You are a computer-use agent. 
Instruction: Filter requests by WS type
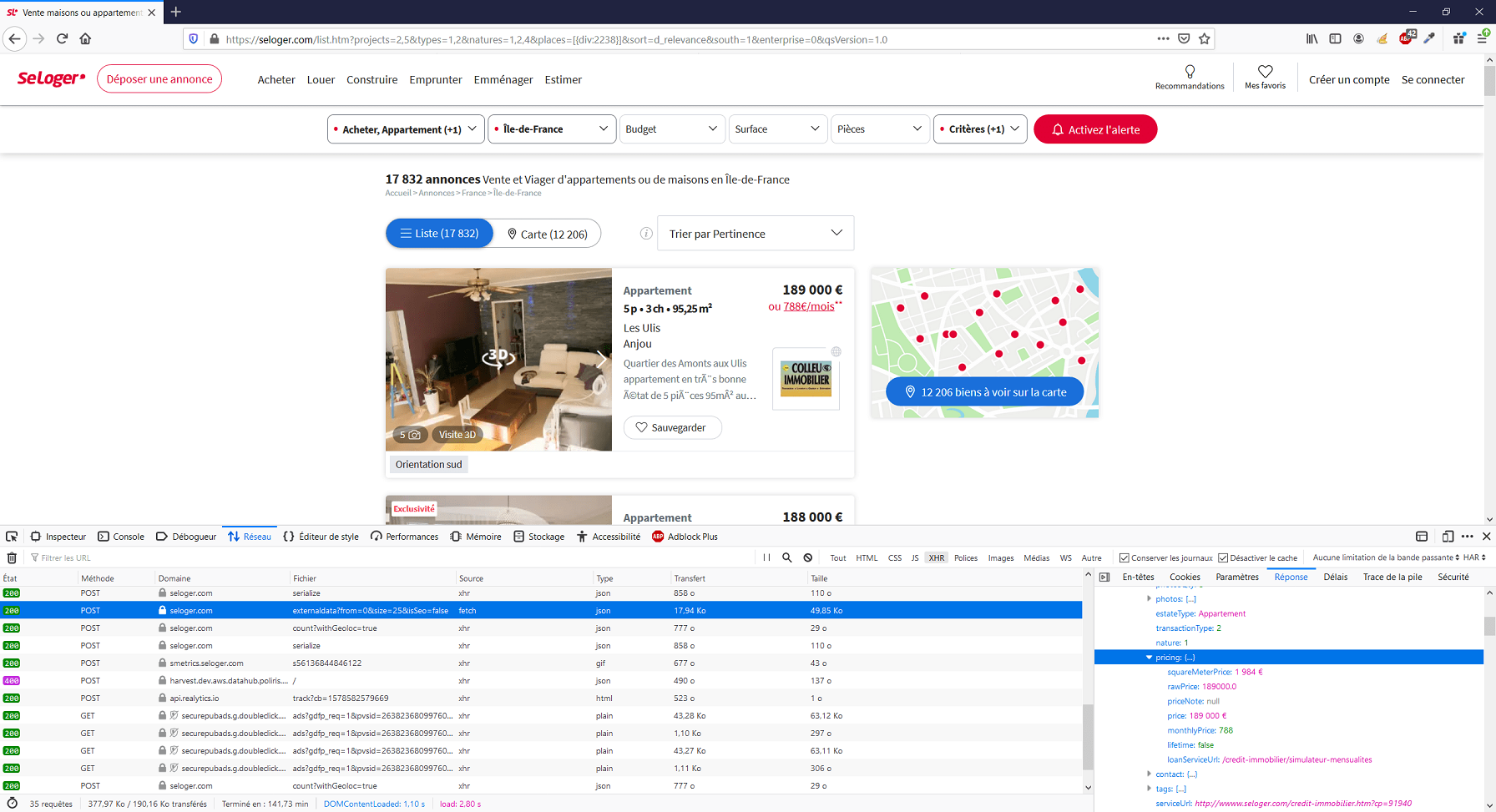pyautogui.click(x=1066, y=557)
